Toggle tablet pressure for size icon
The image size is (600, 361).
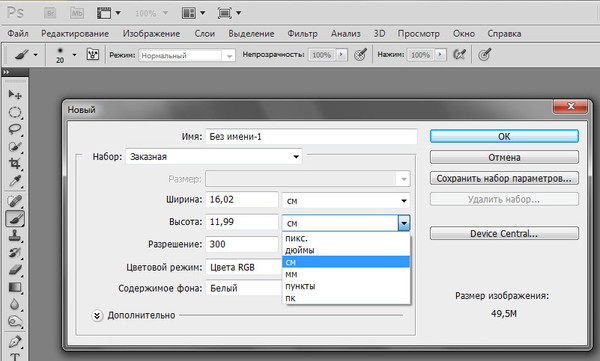click(x=484, y=55)
